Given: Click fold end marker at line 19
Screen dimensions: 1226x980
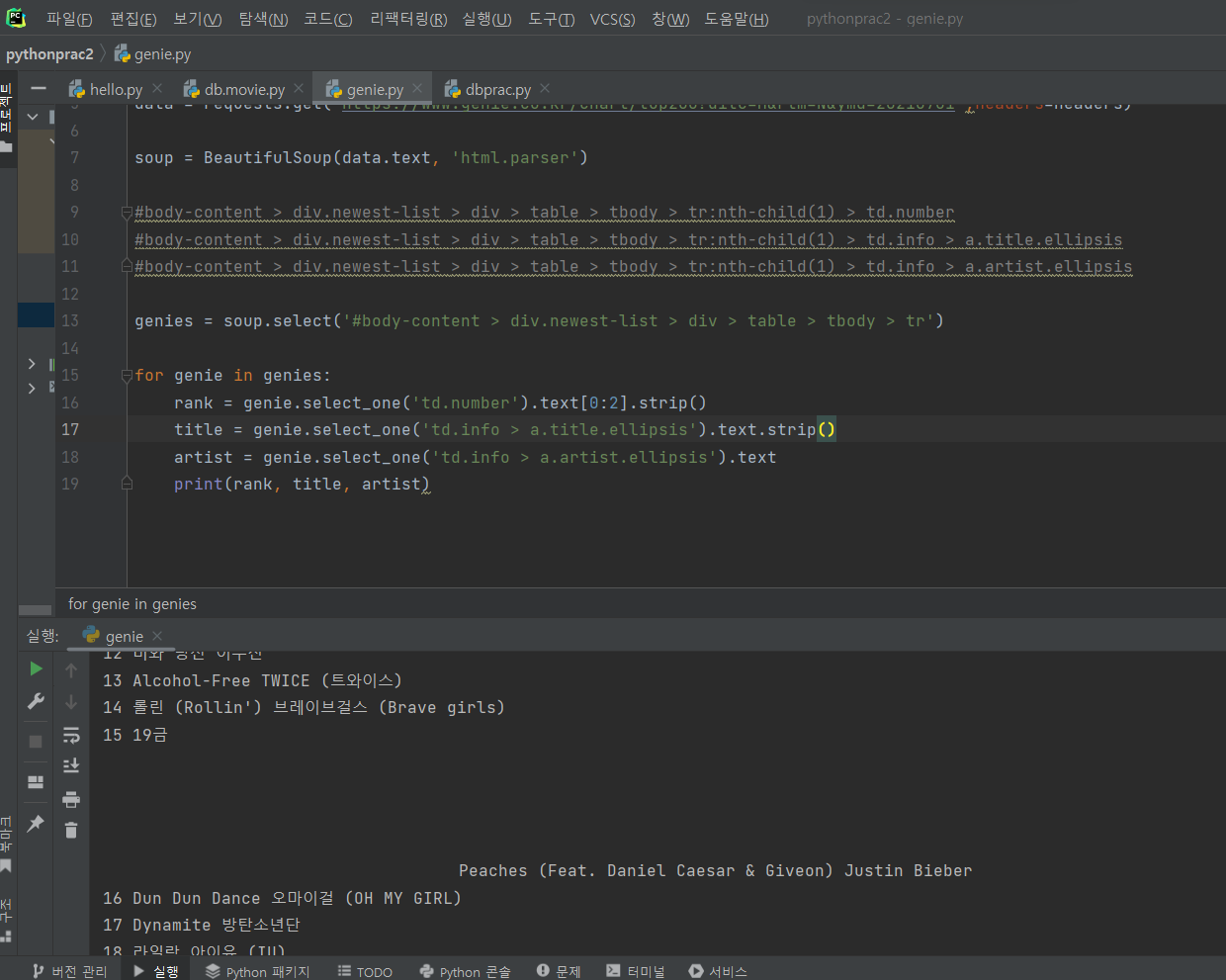Looking at the screenshot, I should point(127,484).
